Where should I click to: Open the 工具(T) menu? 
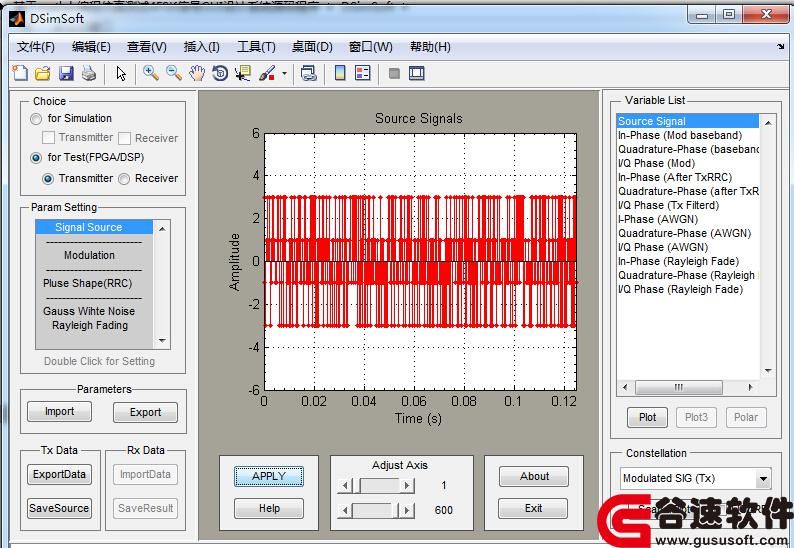[x=256, y=47]
